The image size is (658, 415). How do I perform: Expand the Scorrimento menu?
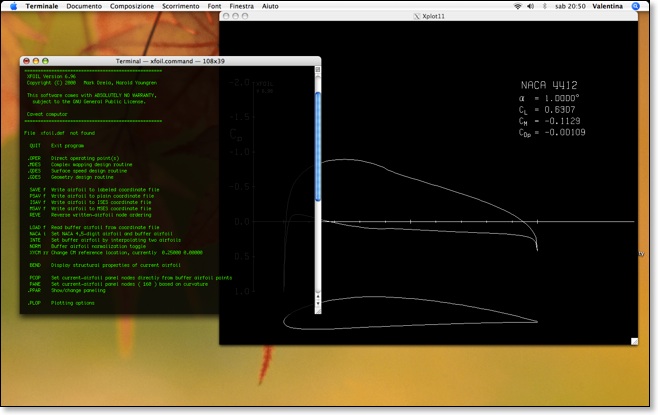181,6
